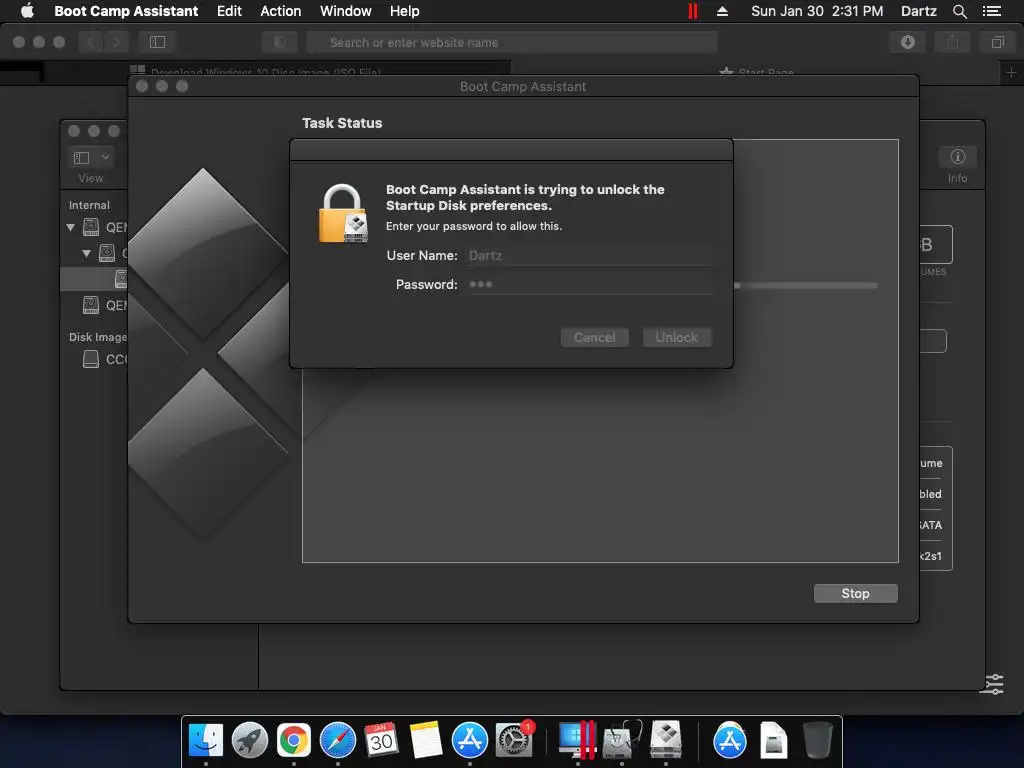Click the Task Status heading

click(342, 123)
